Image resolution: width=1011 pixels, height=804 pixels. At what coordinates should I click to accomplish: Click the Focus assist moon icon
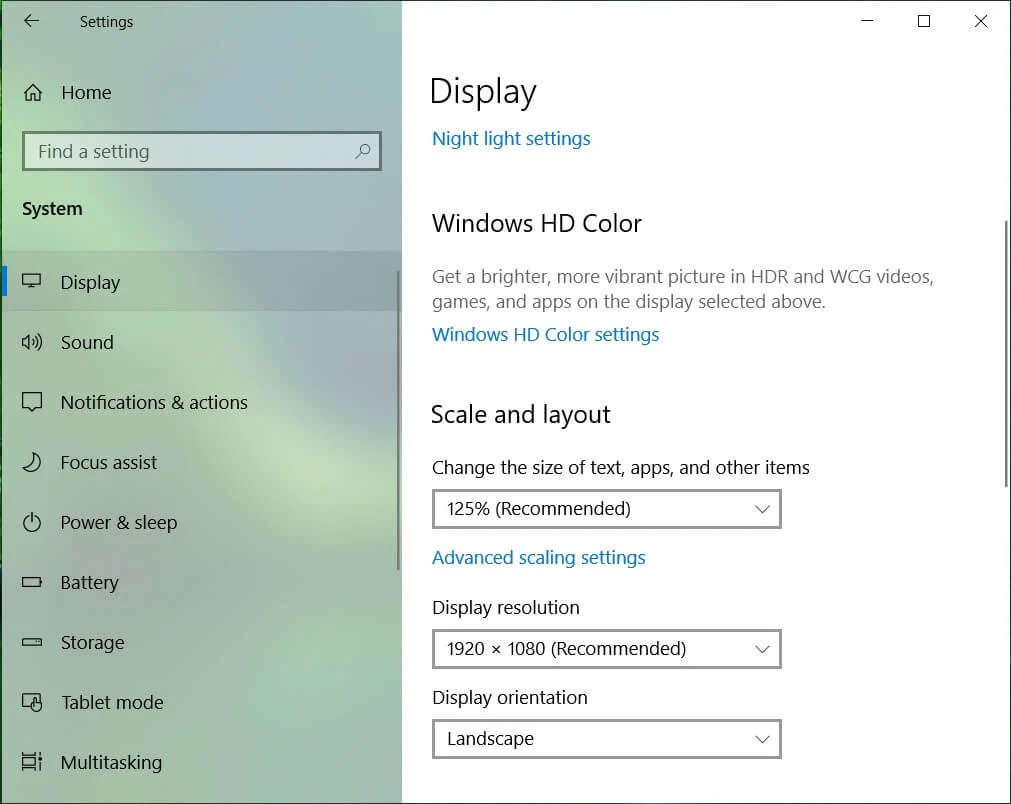pos(32,462)
